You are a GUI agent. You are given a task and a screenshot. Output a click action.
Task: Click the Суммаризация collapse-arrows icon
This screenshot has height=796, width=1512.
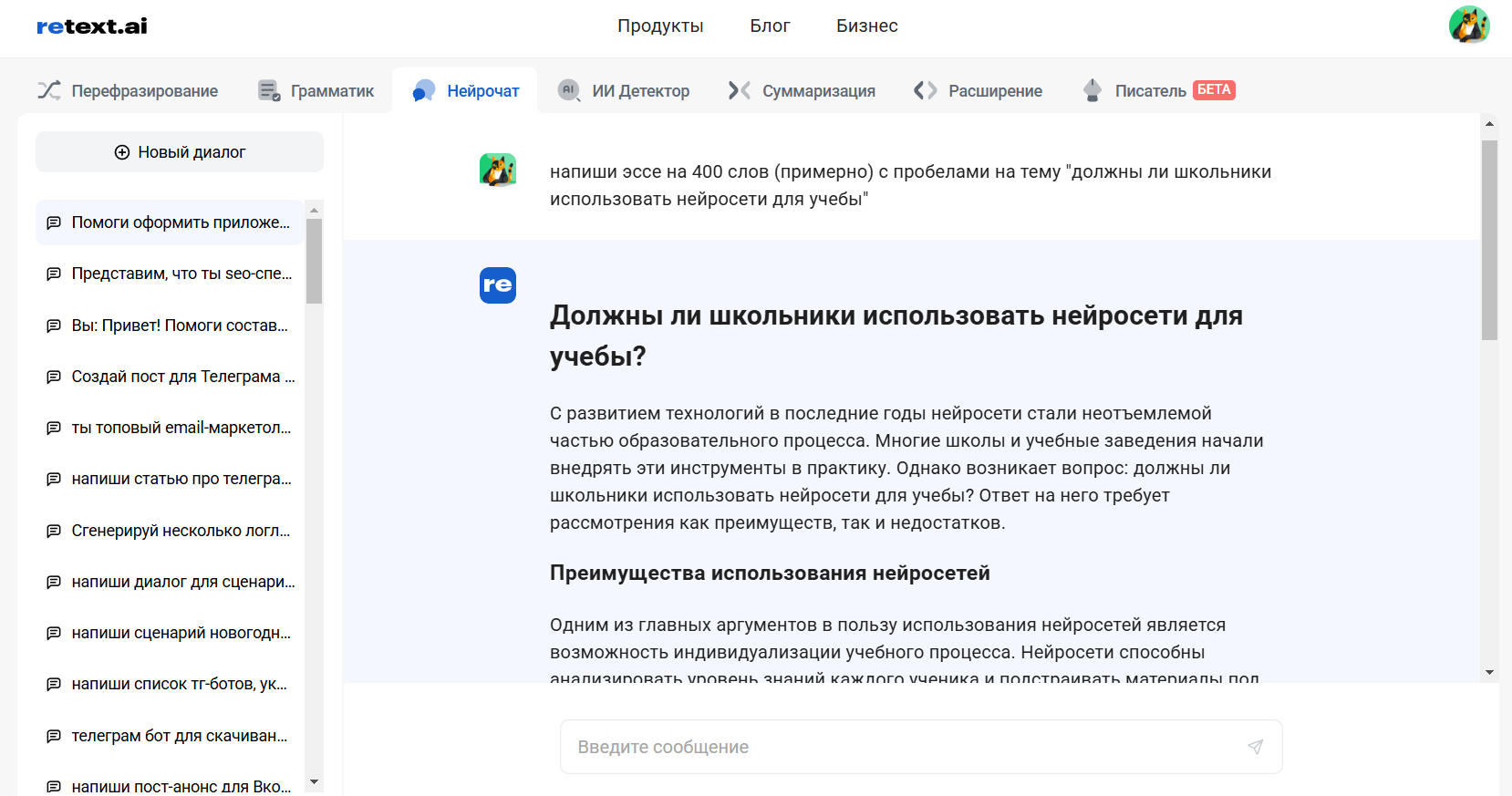click(x=740, y=90)
